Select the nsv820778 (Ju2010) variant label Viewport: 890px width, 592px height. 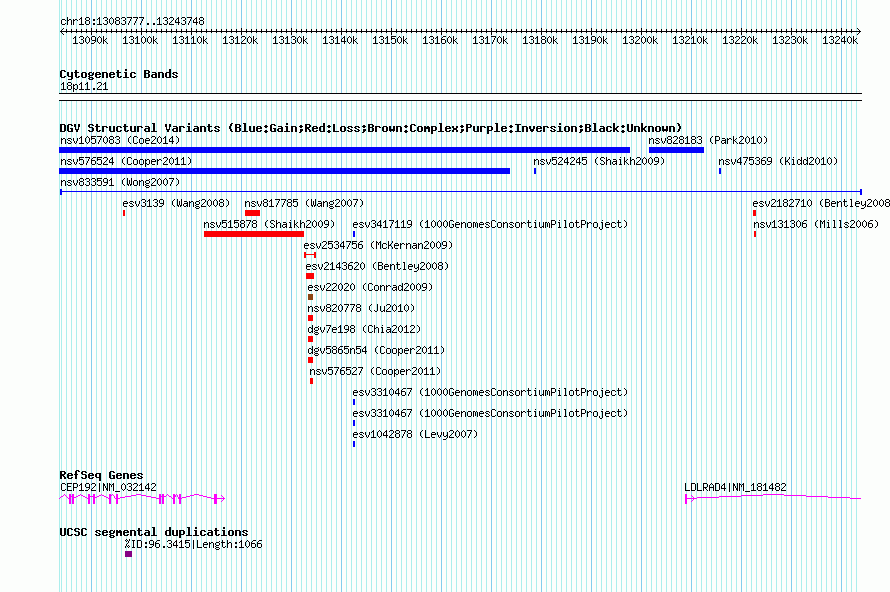click(x=361, y=308)
